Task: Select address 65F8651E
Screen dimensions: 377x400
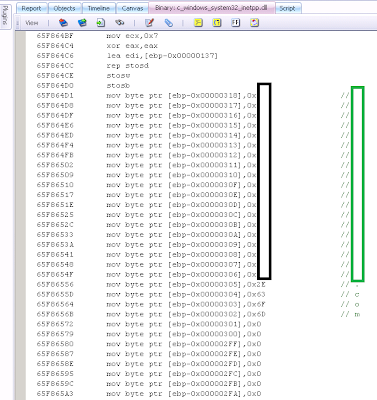Action: click(55, 205)
